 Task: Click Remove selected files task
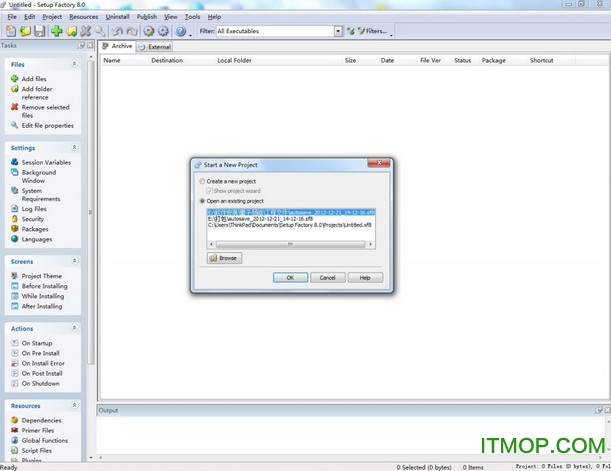tap(46, 111)
